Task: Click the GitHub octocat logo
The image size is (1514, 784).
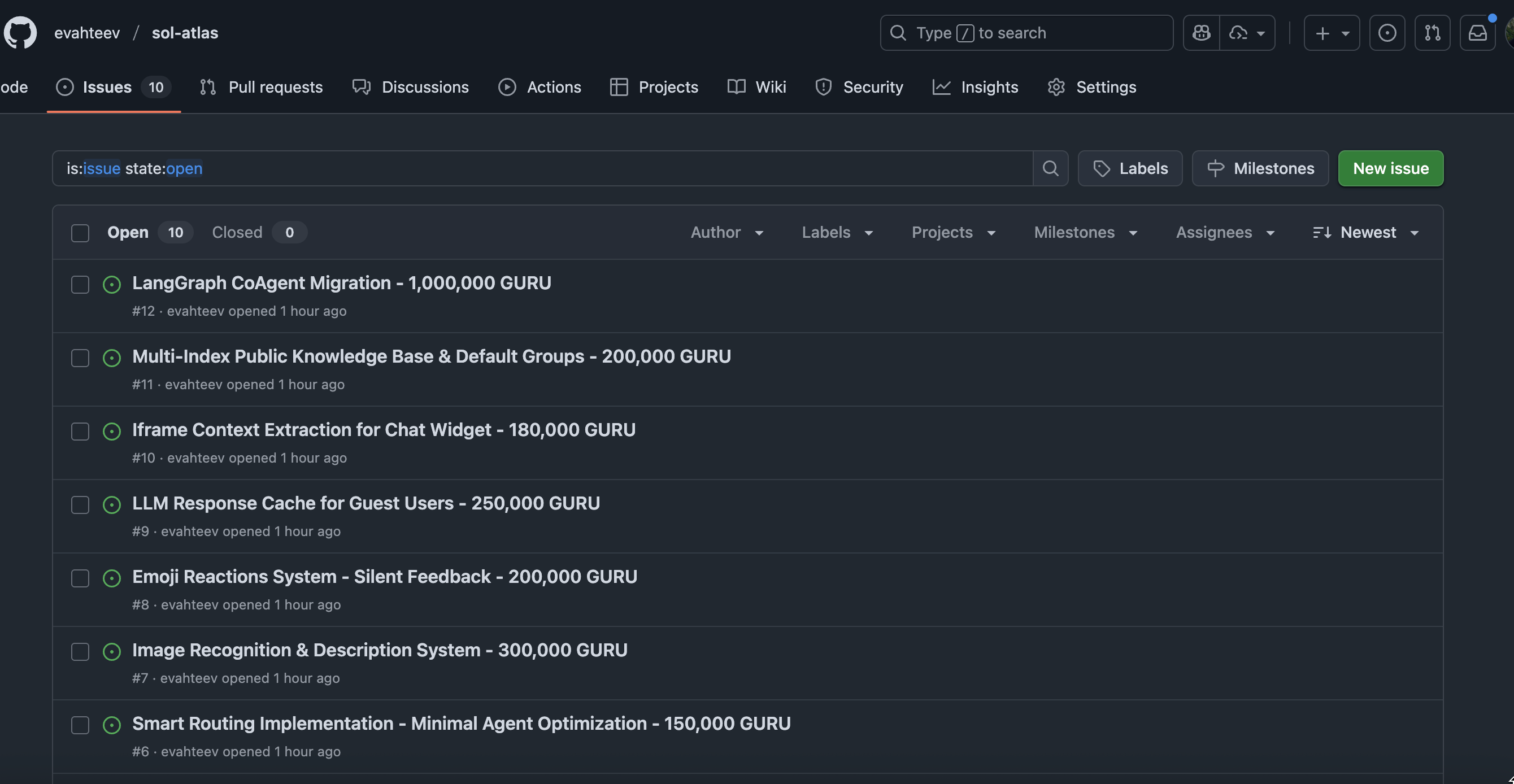Action: tap(19, 32)
